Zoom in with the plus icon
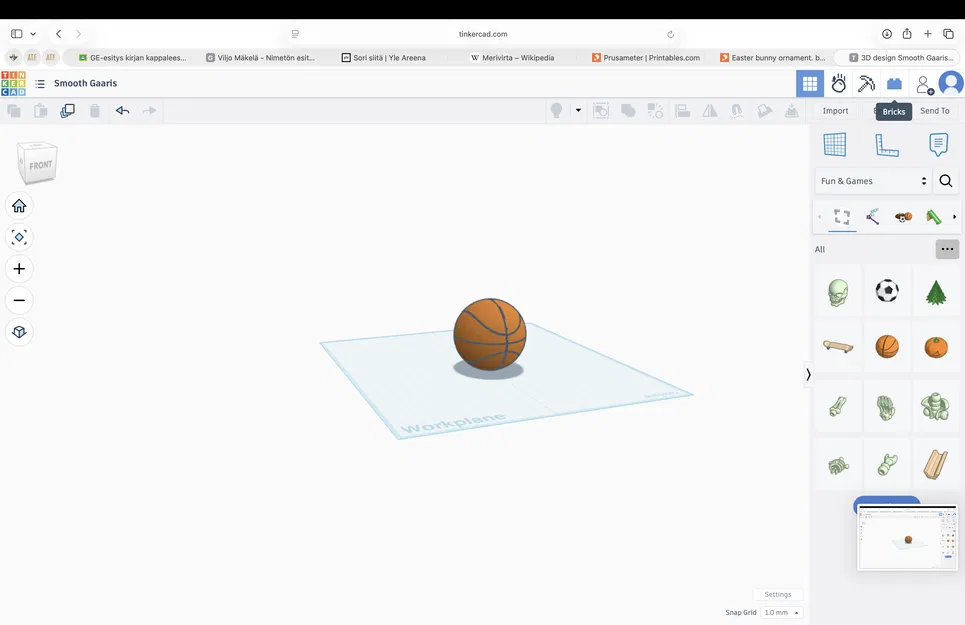This screenshot has width=965, height=625. [18, 268]
